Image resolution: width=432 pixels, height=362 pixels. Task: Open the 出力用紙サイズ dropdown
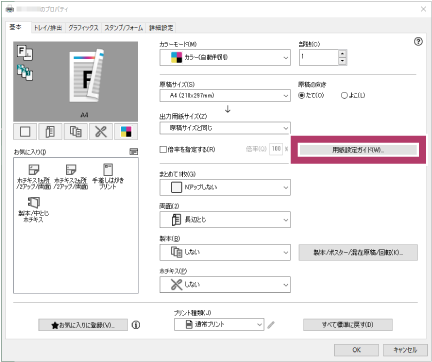225,128
